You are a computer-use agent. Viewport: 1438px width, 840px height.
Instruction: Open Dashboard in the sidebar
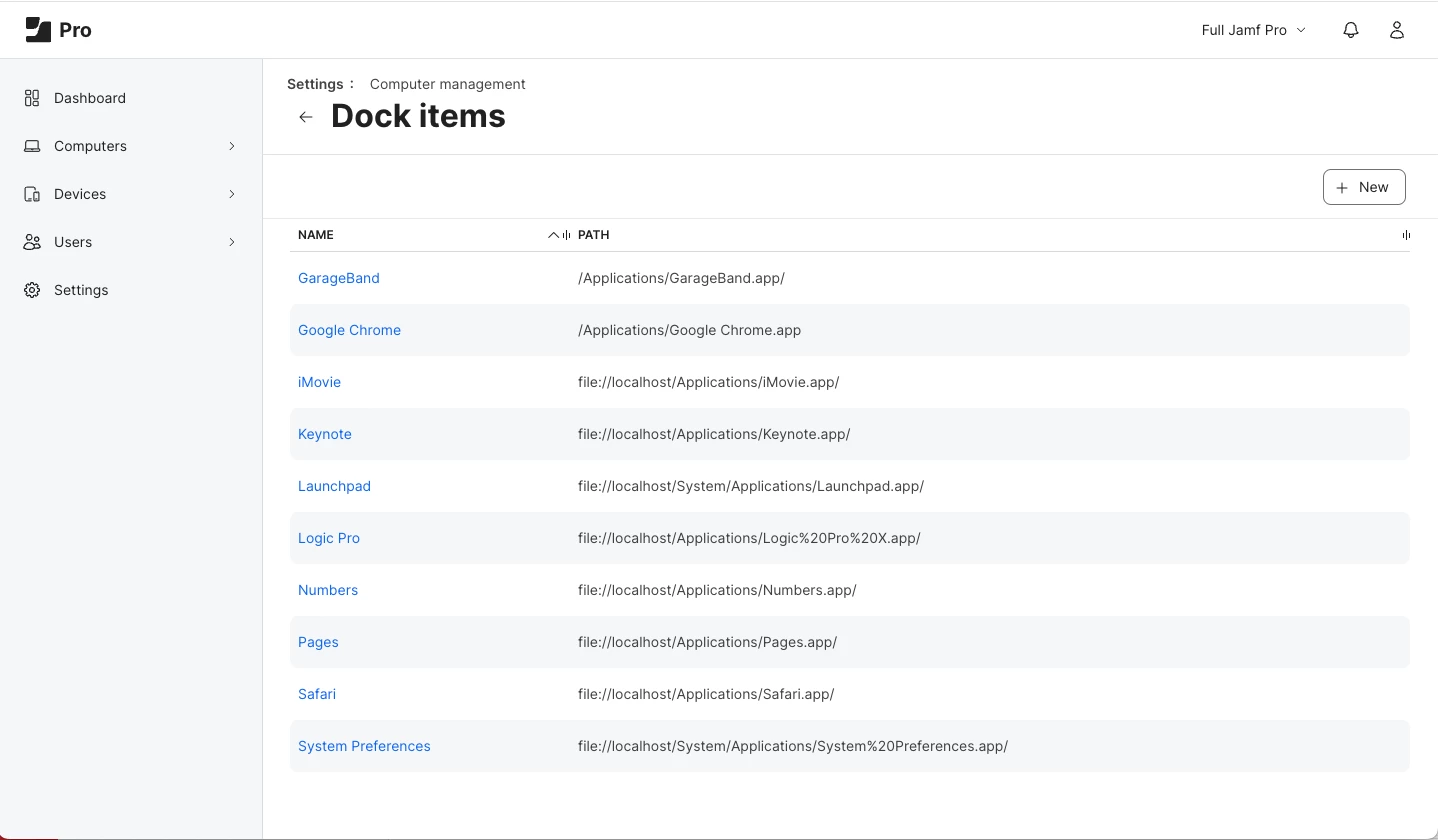click(90, 98)
